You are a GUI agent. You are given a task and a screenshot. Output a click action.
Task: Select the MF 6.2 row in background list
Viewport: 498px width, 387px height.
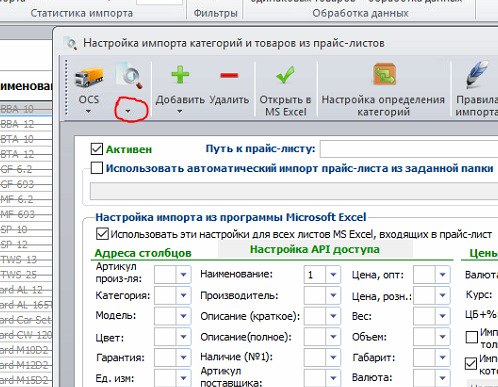point(26,199)
